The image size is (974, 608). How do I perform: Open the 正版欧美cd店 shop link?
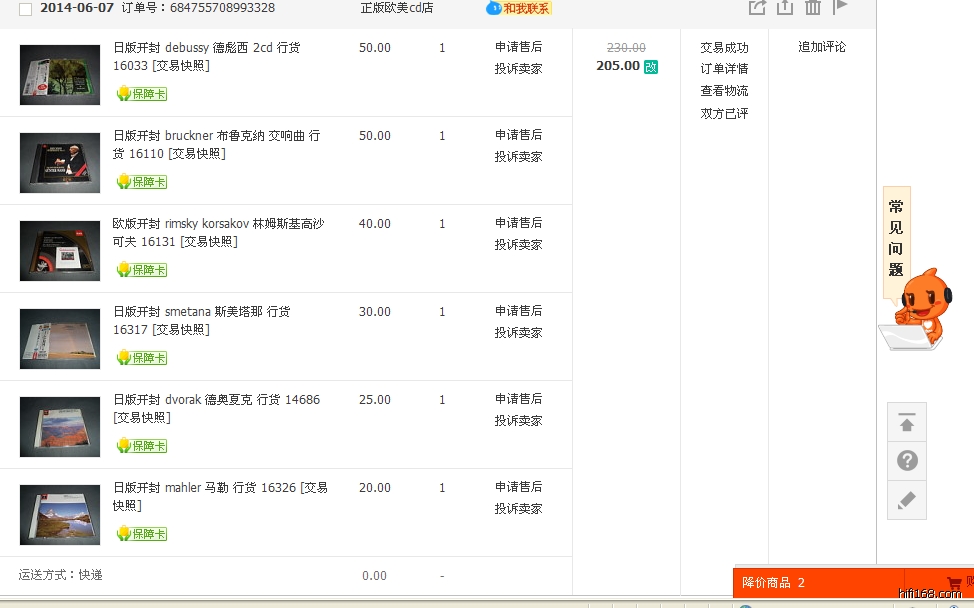pyautogui.click(x=397, y=8)
